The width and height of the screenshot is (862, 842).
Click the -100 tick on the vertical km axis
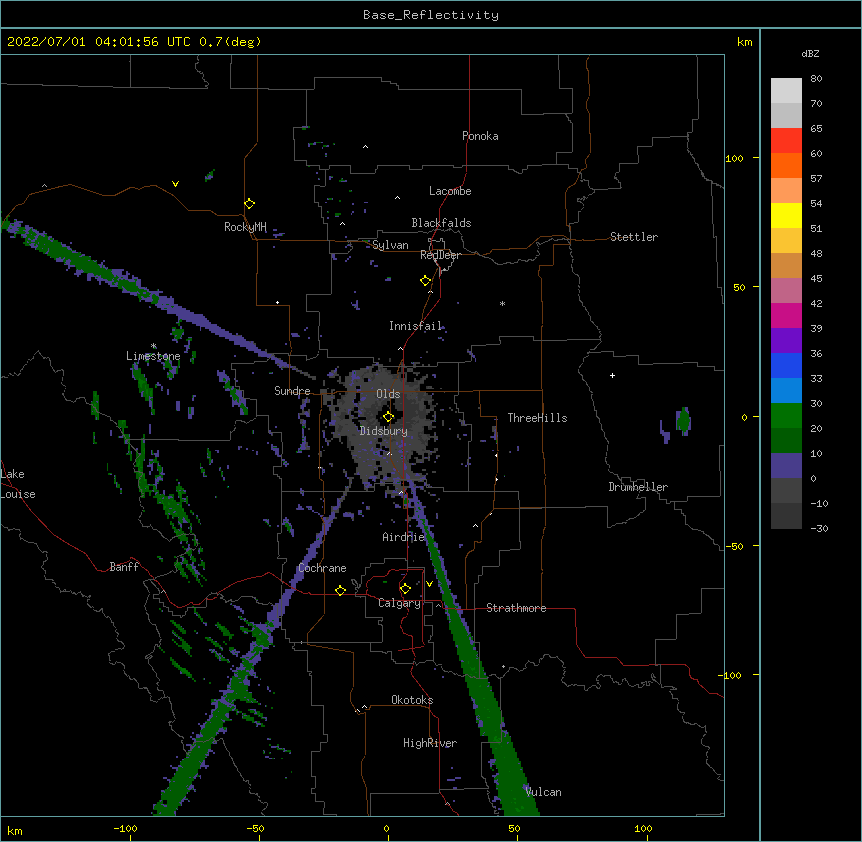[731, 675]
